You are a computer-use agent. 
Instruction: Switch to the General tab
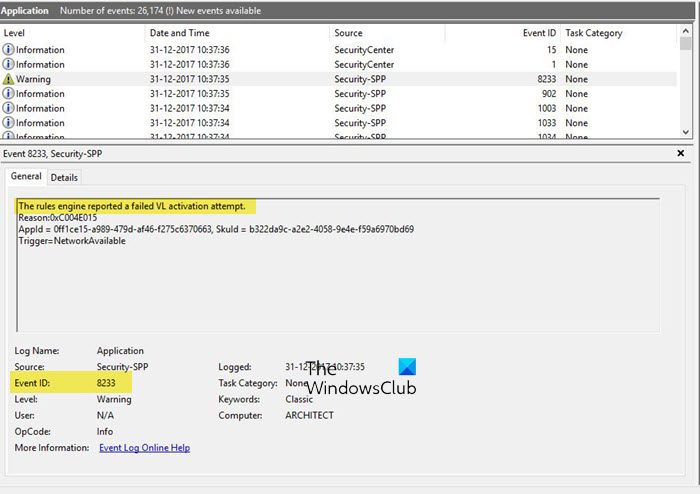click(26, 176)
